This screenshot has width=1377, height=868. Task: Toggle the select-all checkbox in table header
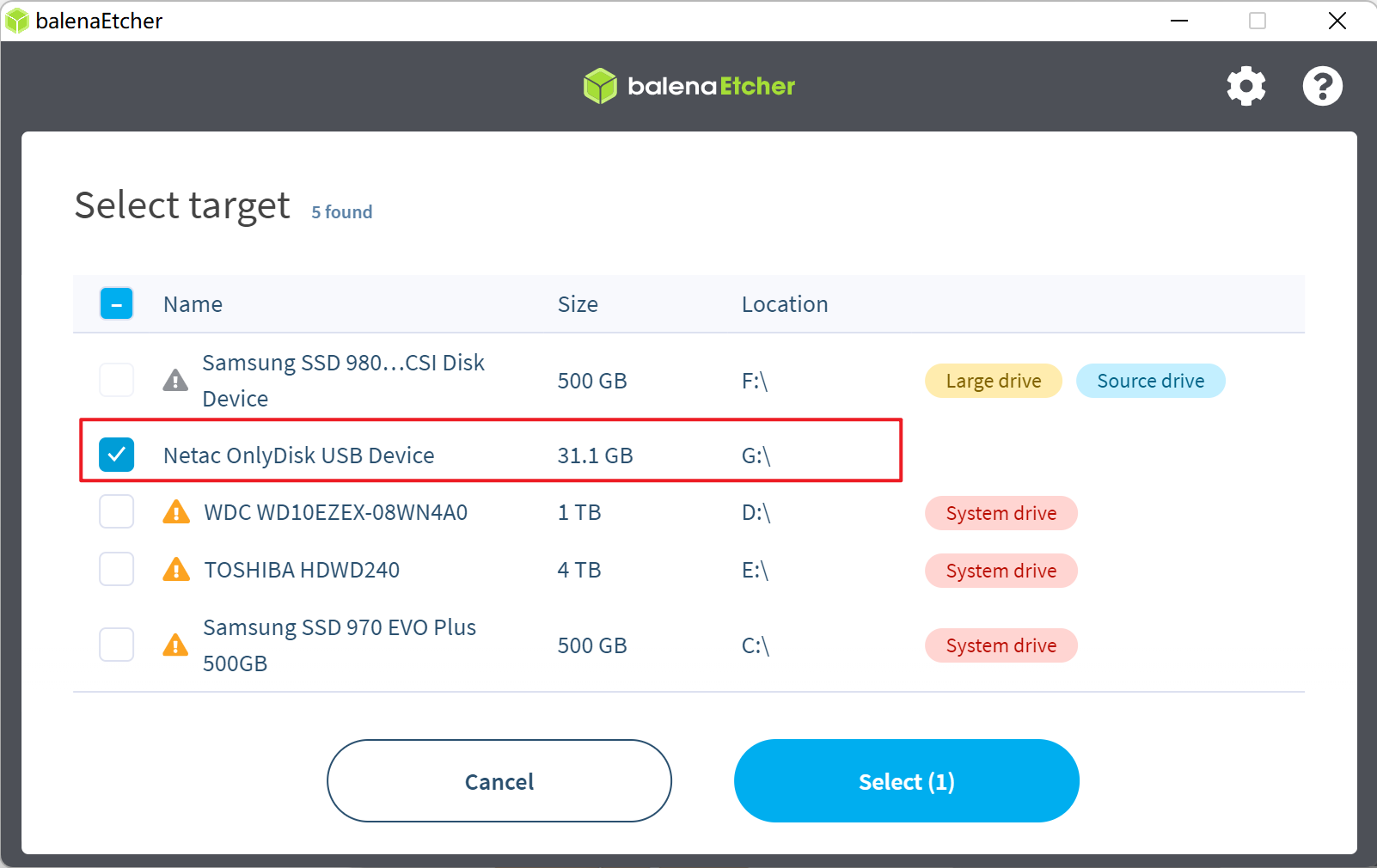click(117, 303)
